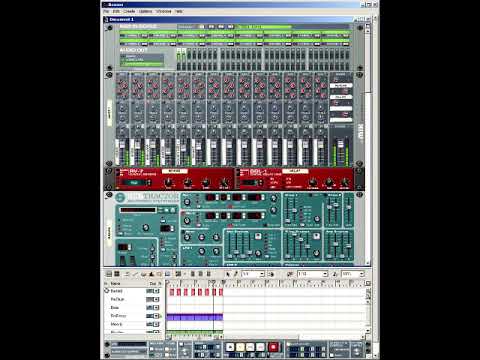
Task: Toggle the Mod Envelope invert button
Action: coord(258,237)
